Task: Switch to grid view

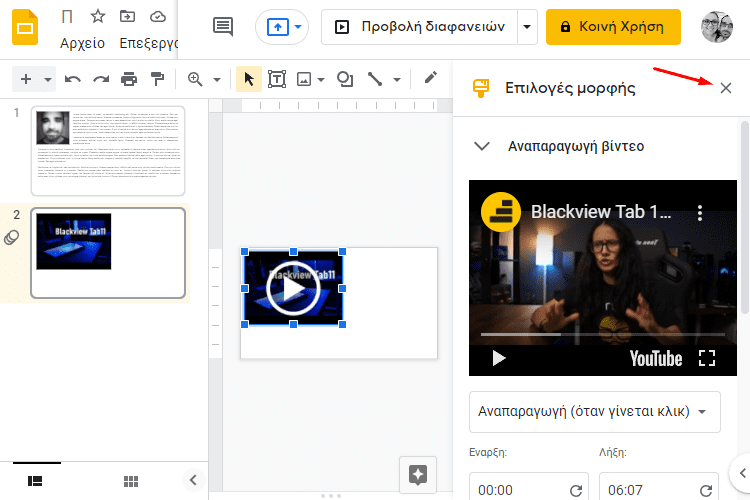Action: (131, 481)
